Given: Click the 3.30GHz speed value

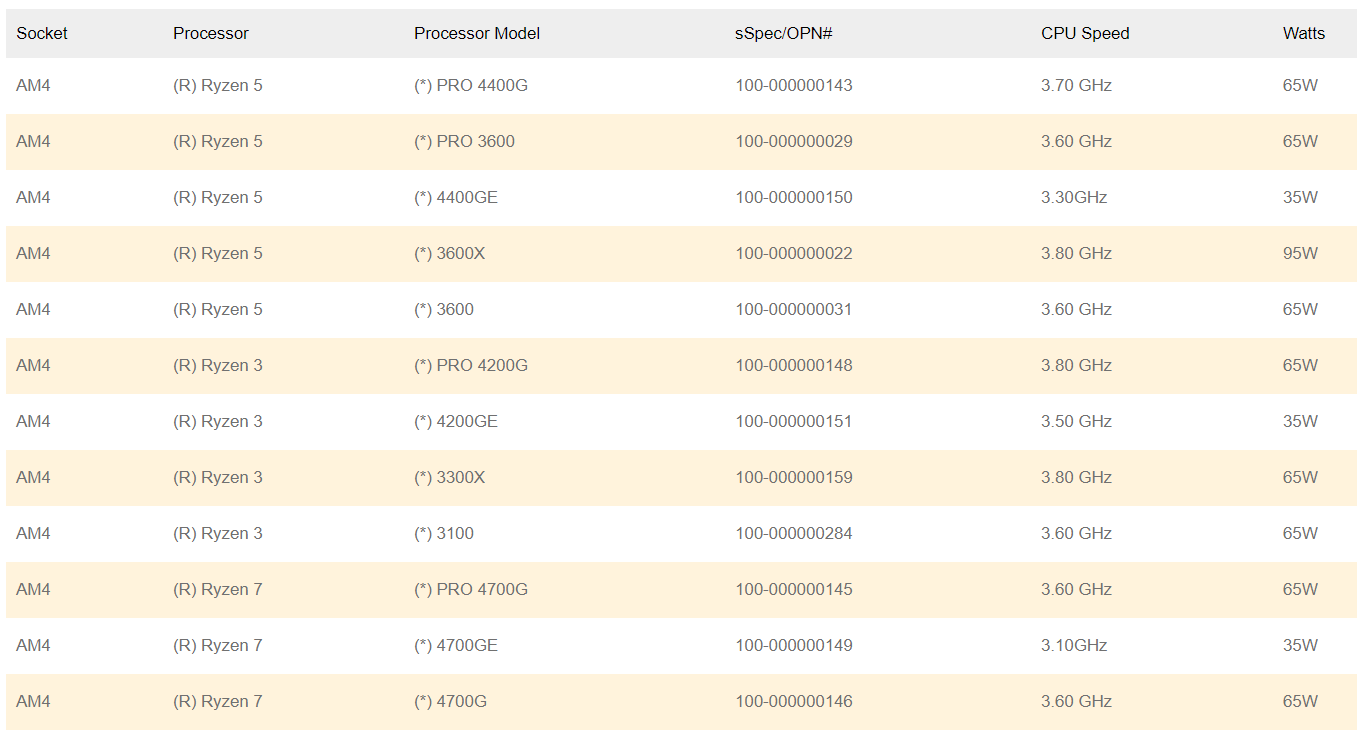Looking at the screenshot, I should [1074, 198].
